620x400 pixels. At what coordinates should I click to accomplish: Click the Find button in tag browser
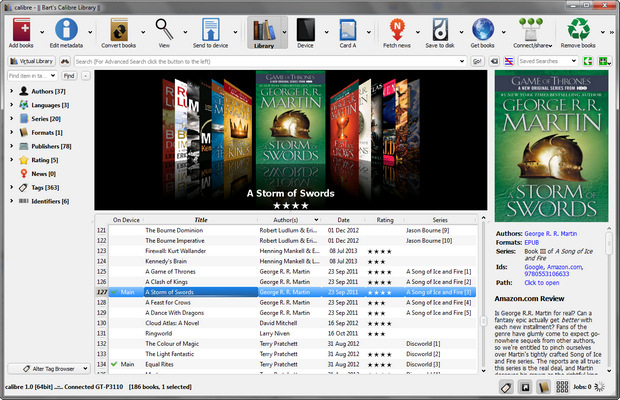pyautogui.click(x=69, y=75)
